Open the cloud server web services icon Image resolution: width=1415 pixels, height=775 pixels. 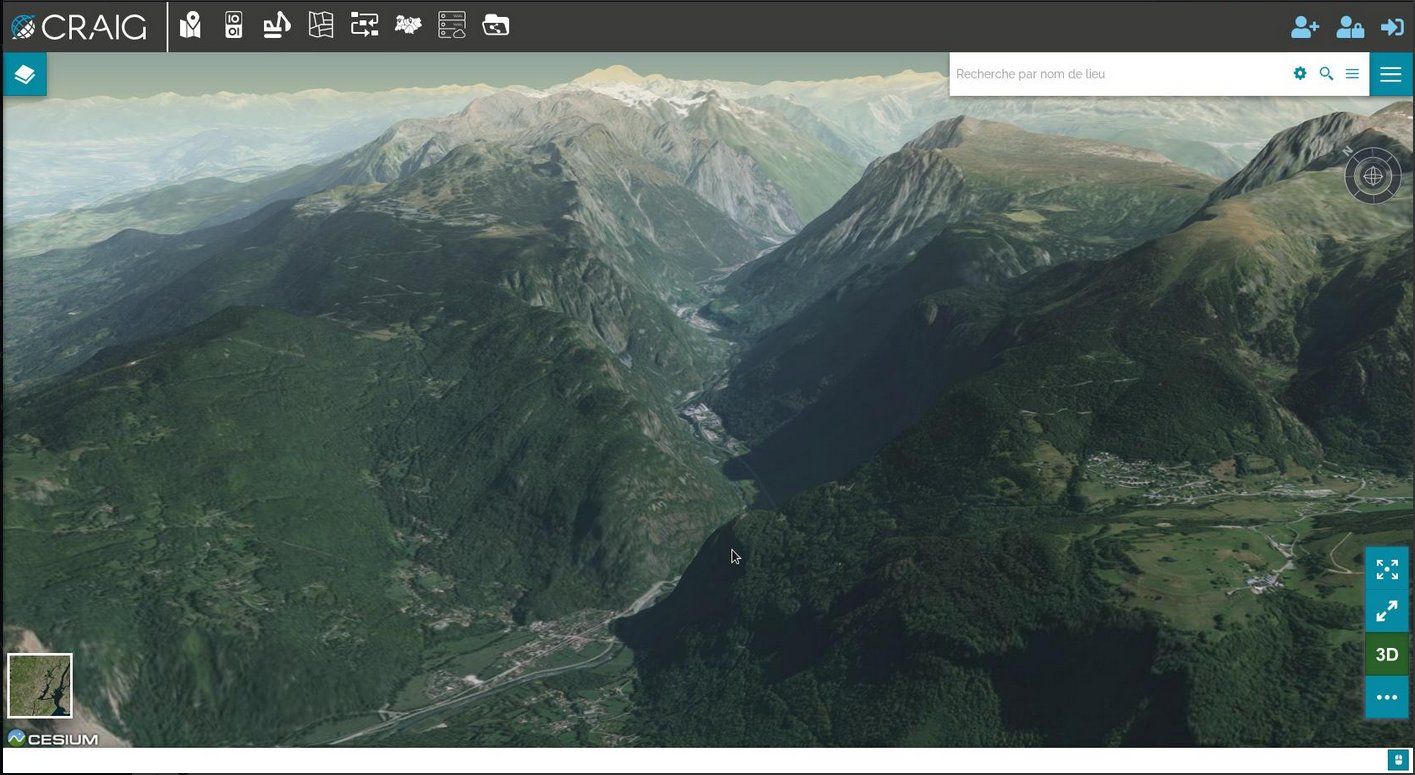pos(452,25)
